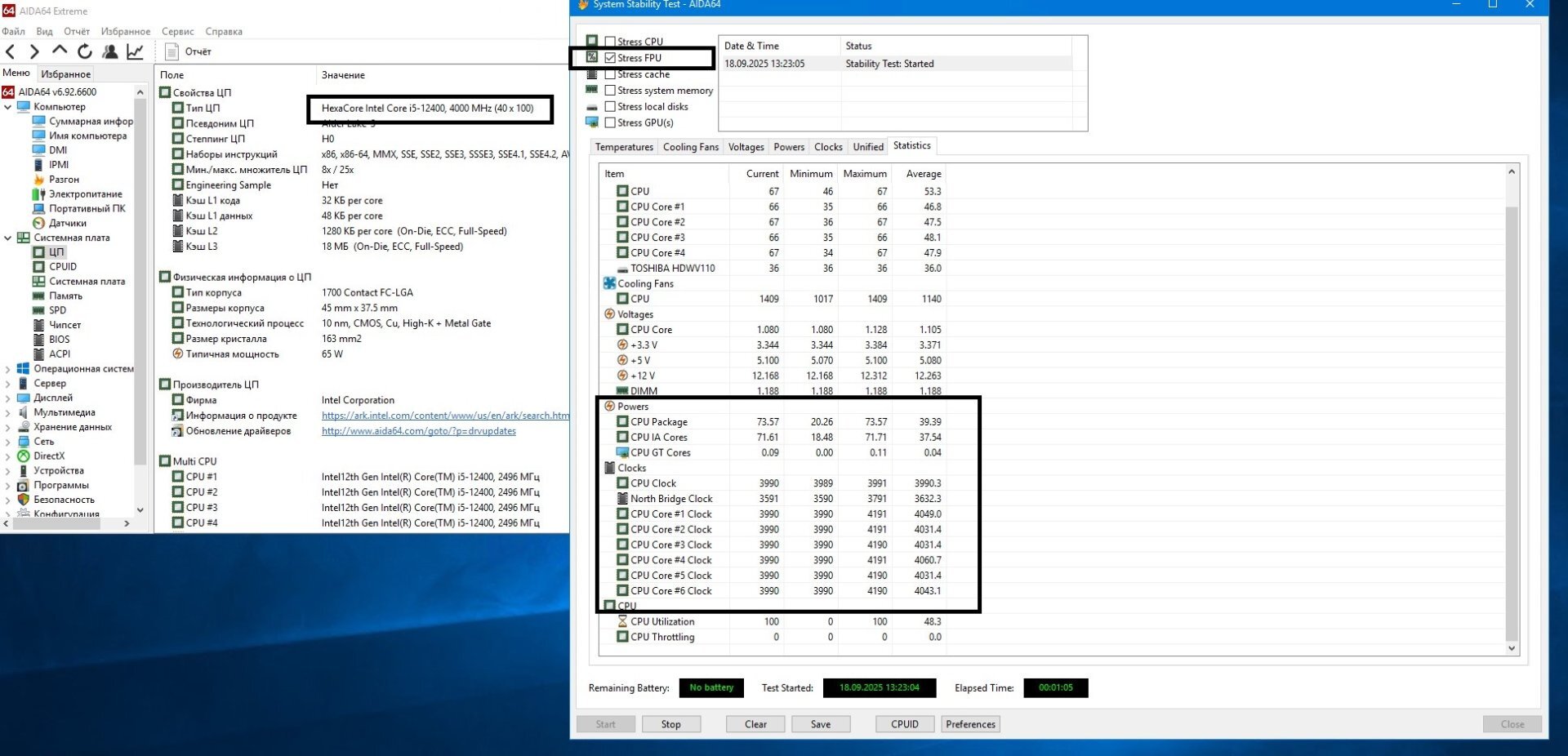The width and height of the screenshot is (1568, 756).
Task: Enable Stress GPU(s) checkbox
Action: (x=610, y=123)
